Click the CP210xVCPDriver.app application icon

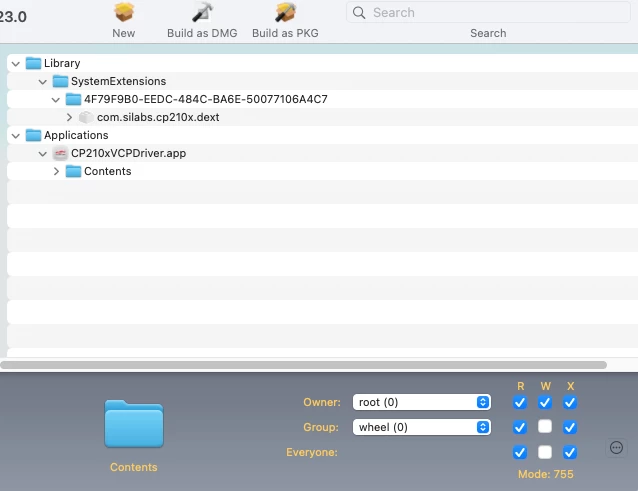pyautogui.click(x=60, y=153)
